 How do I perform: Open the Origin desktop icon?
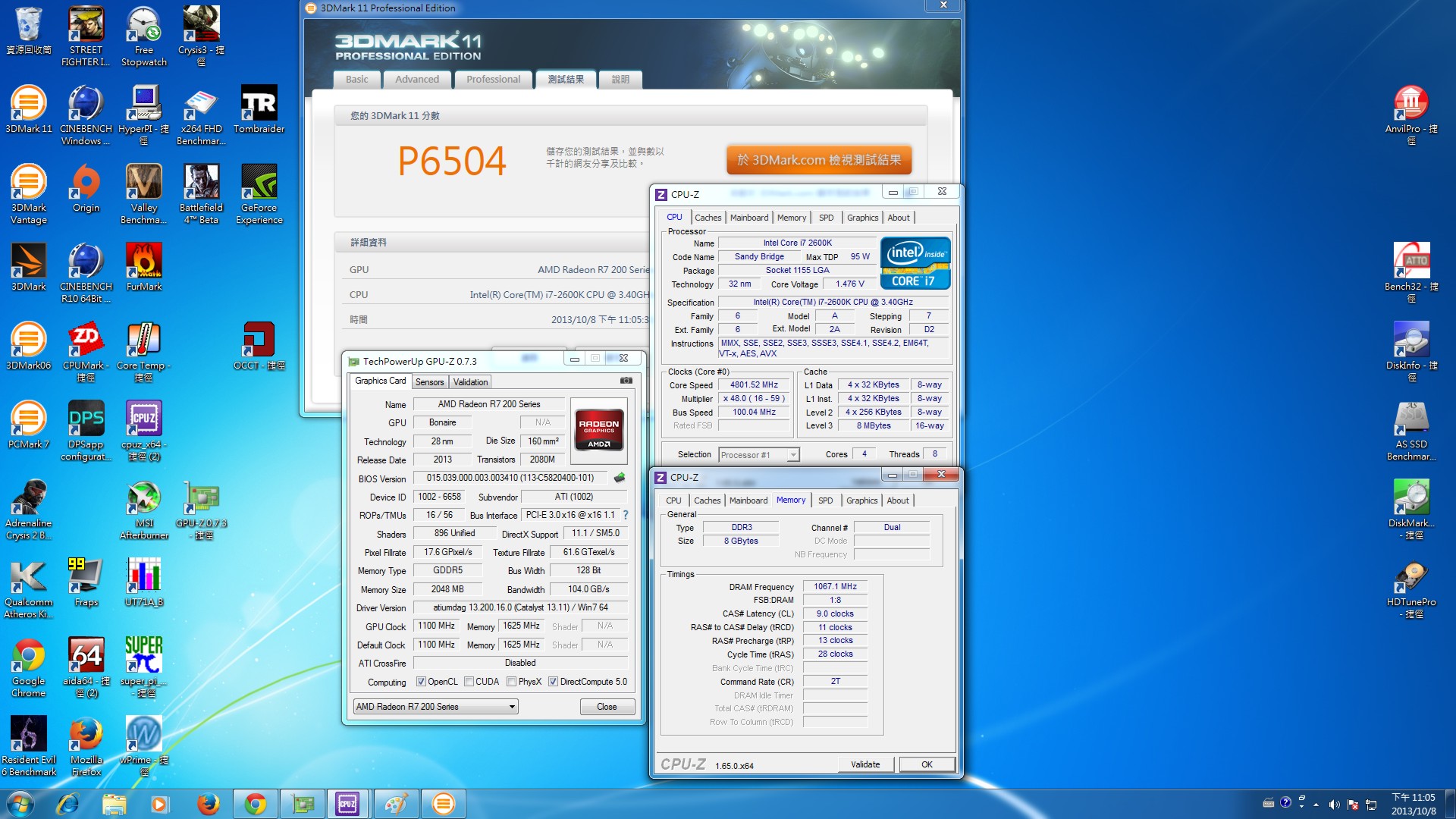click(86, 189)
